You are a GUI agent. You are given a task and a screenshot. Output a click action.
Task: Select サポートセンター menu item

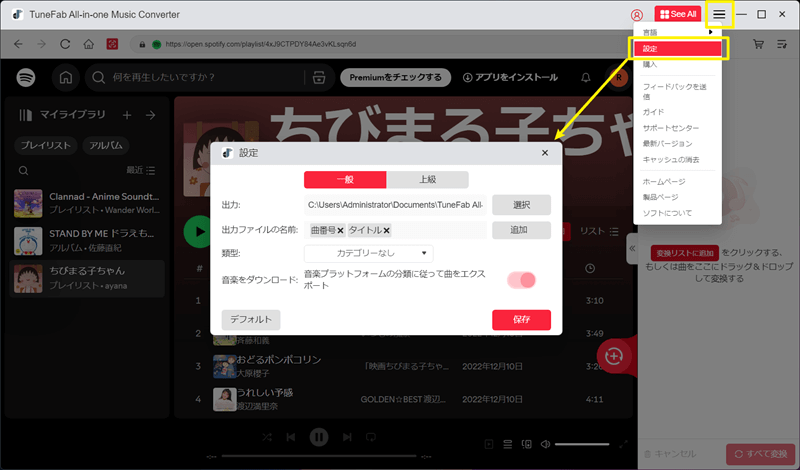coord(677,128)
